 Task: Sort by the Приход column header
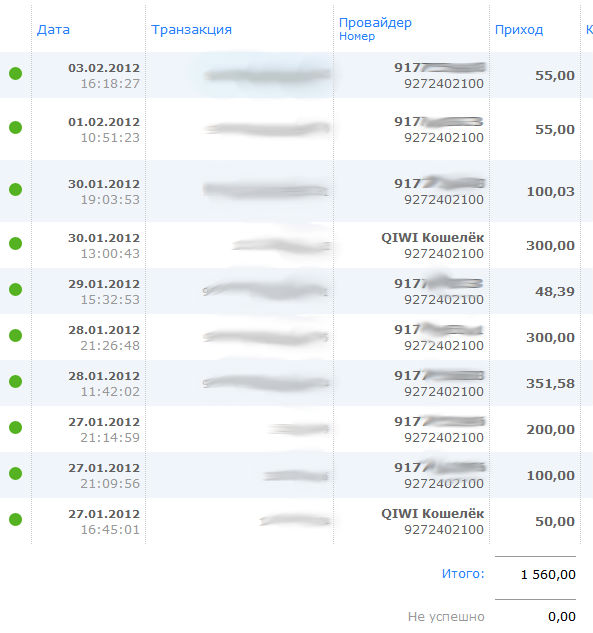(x=519, y=30)
